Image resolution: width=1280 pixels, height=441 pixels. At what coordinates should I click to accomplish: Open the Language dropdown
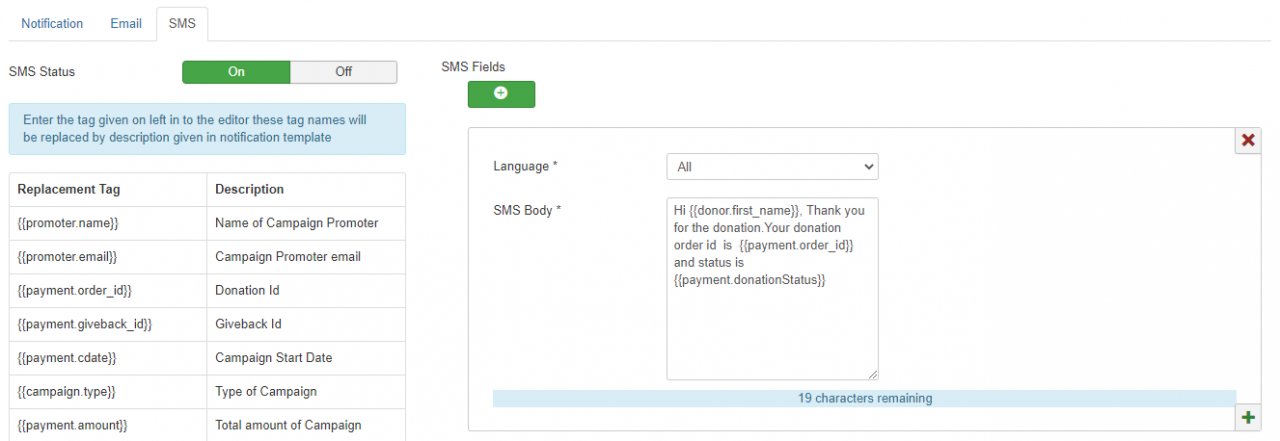(x=772, y=167)
